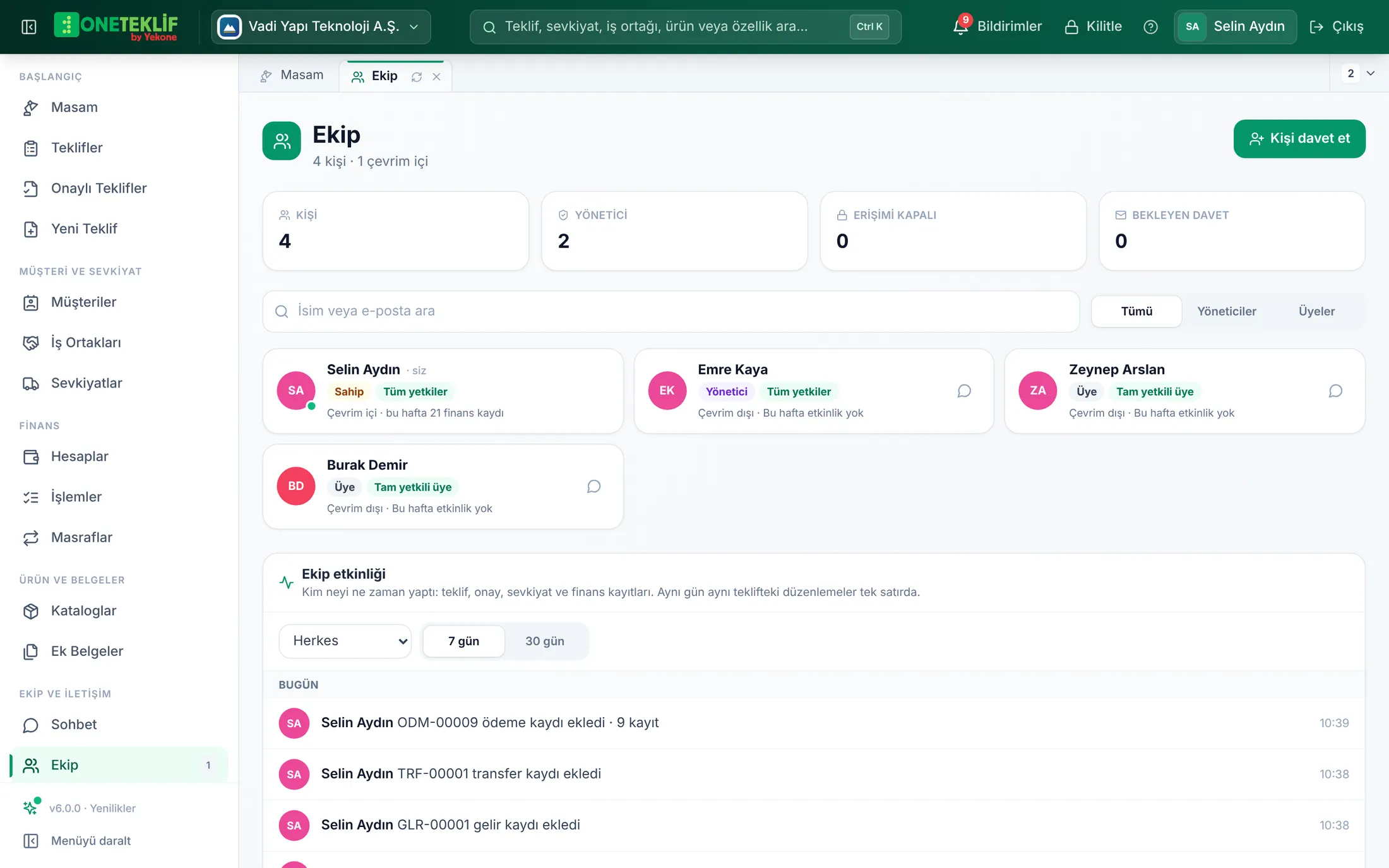1389x868 pixels.
Task: Open v6.0.0 Yenilikler link
Action: coord(92,808)
